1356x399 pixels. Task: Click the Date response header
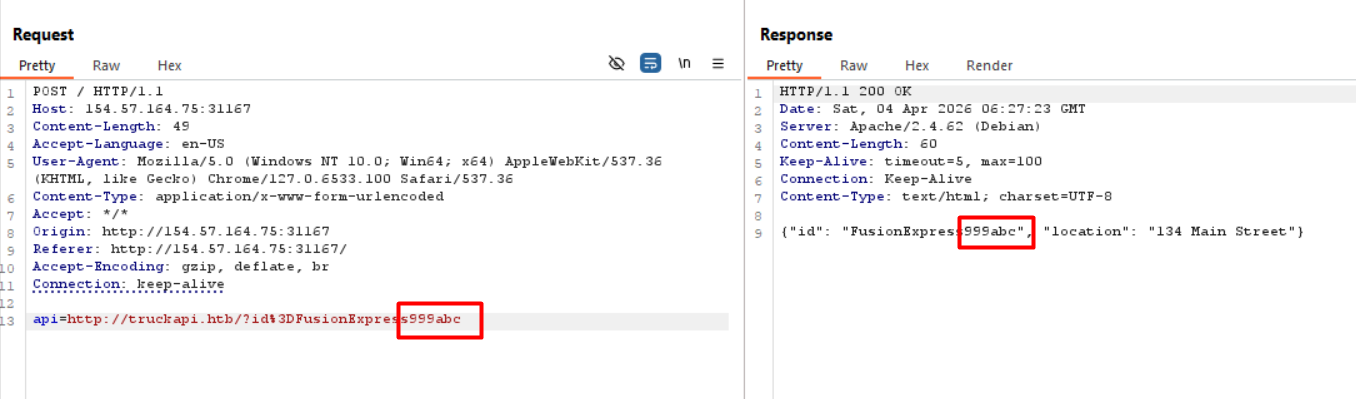pyautogui.click(x=932, y=109)
